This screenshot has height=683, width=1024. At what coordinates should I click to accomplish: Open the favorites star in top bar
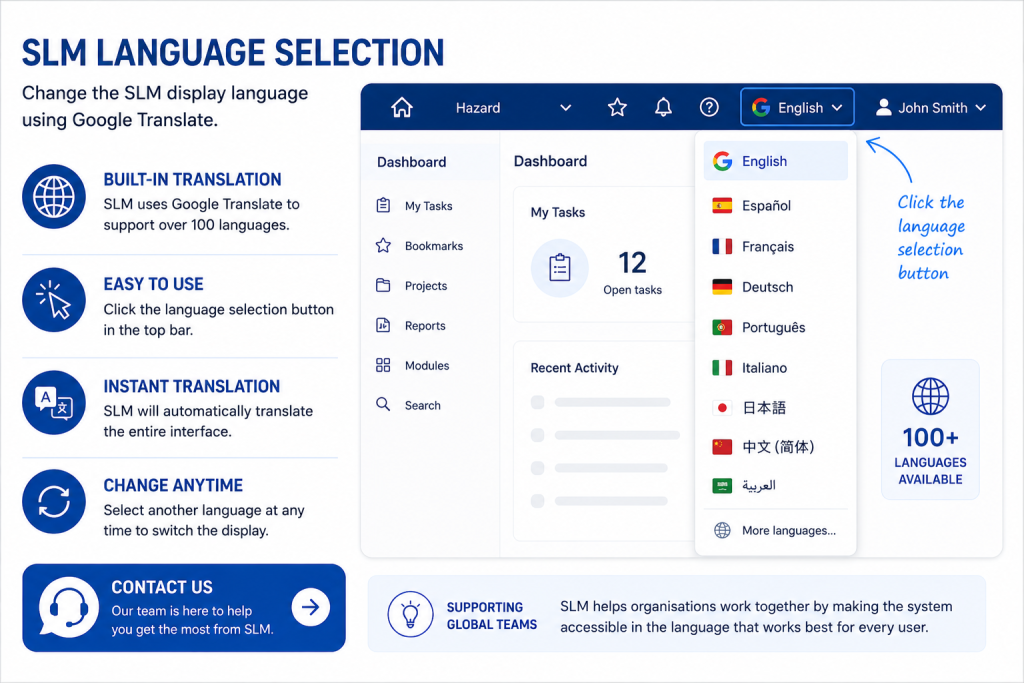point(617,107)
